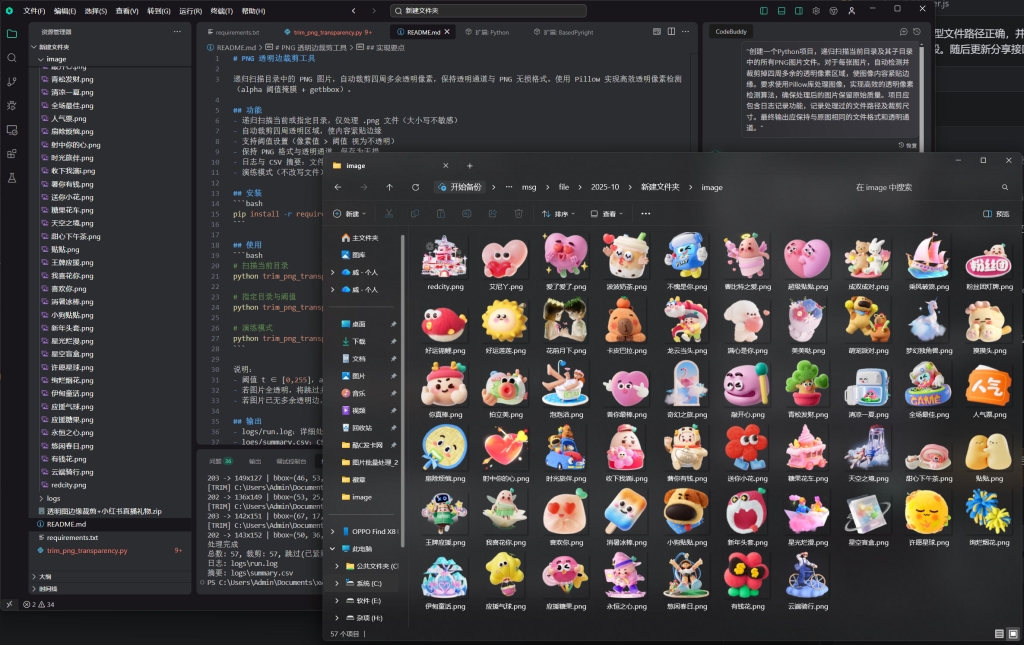Open the Search view in activity bar
The image size is (1024, 645).
click(x=12, y=57)
